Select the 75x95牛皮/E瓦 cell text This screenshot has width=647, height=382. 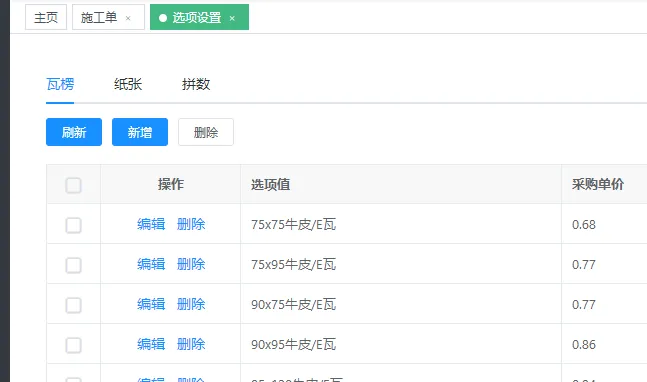pyautogui.click(x=293, y=264)
